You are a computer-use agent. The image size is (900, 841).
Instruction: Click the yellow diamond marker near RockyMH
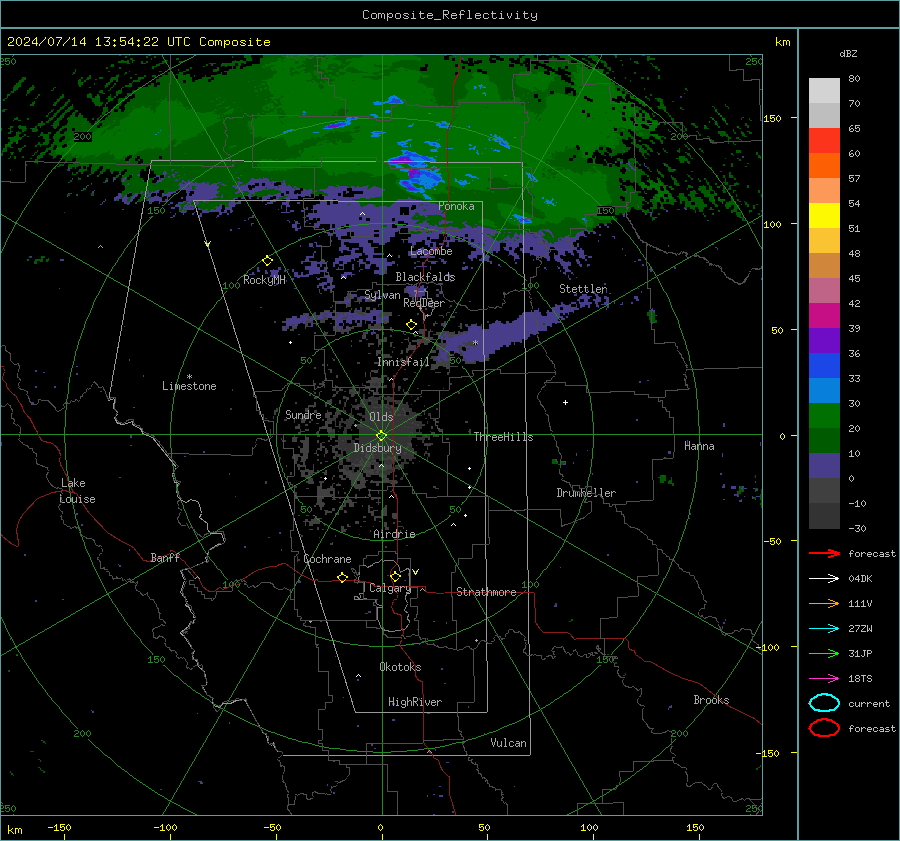click(x=267, y=261)
